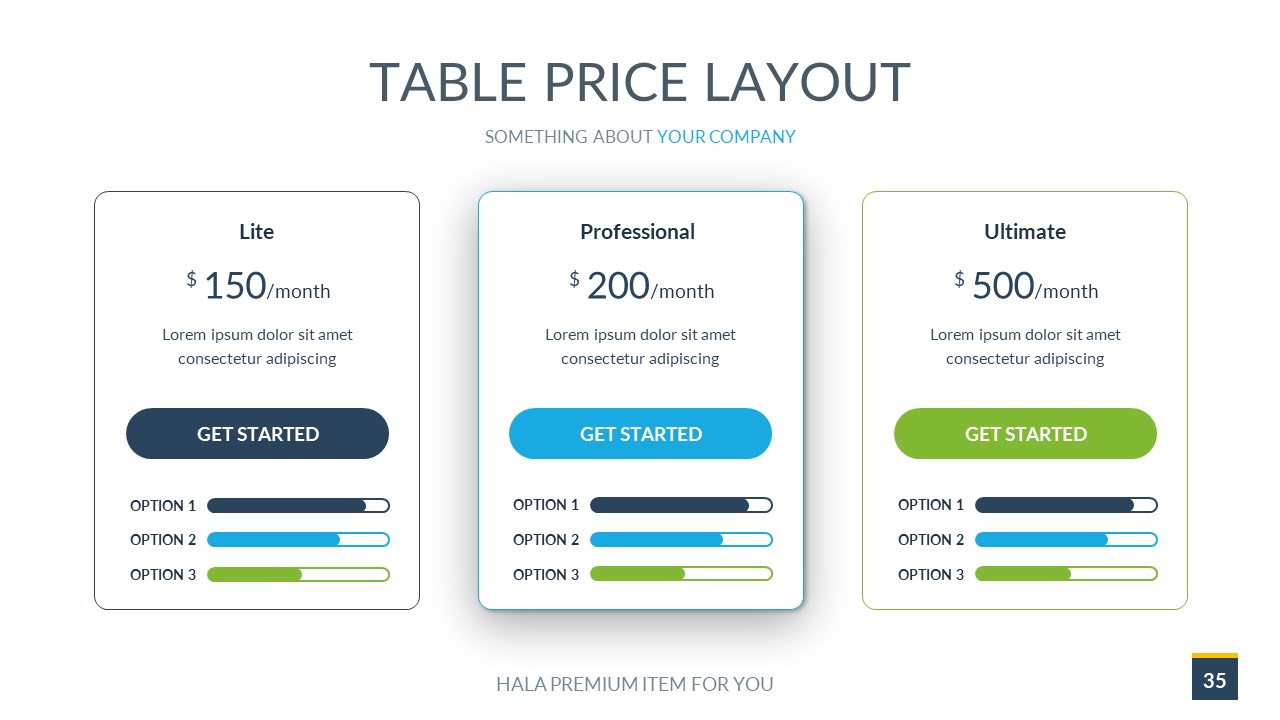Click the Lite plan OPTION 1 progress bar
This screenshot has width=1280, height=720.
click(x=298, y=506)
